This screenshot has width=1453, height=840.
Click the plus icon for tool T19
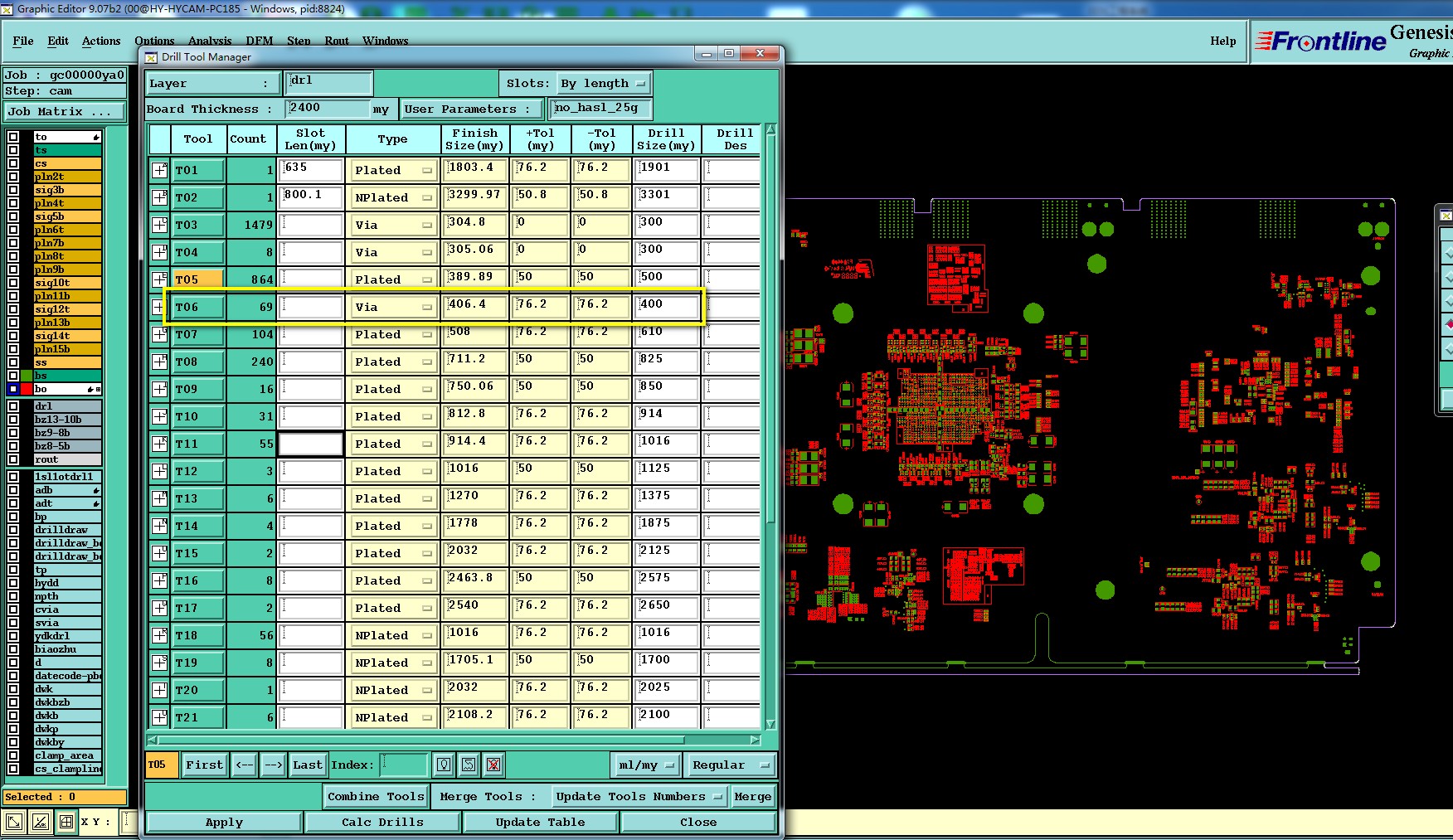click(159, 663)
